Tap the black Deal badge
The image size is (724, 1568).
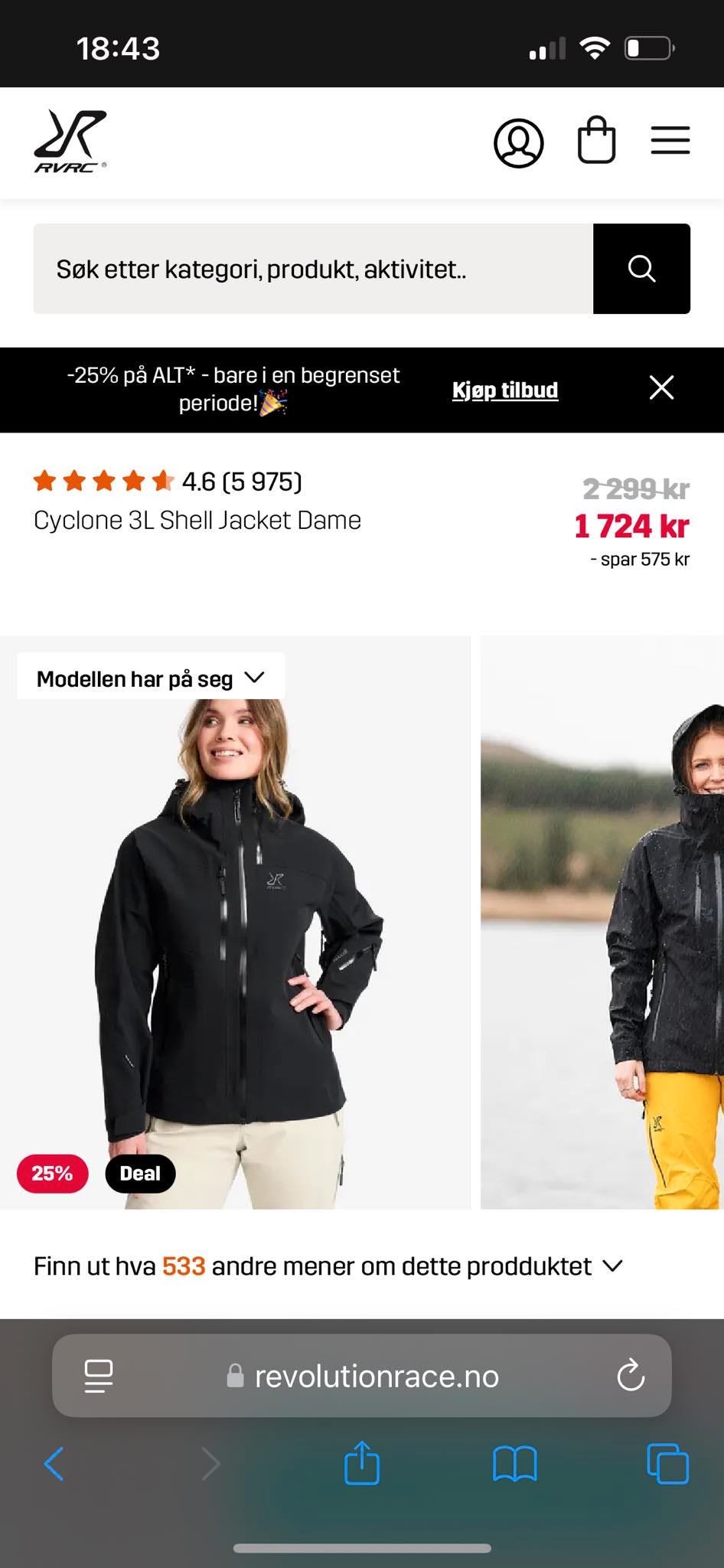pos(140,1173)
